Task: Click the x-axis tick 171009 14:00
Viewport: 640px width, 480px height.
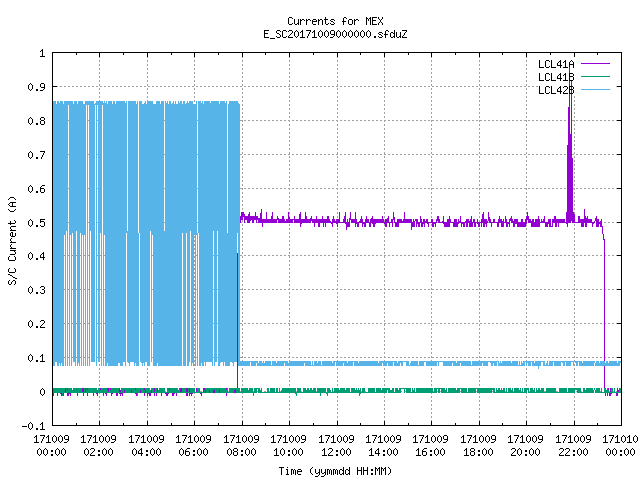Action: 383,446
